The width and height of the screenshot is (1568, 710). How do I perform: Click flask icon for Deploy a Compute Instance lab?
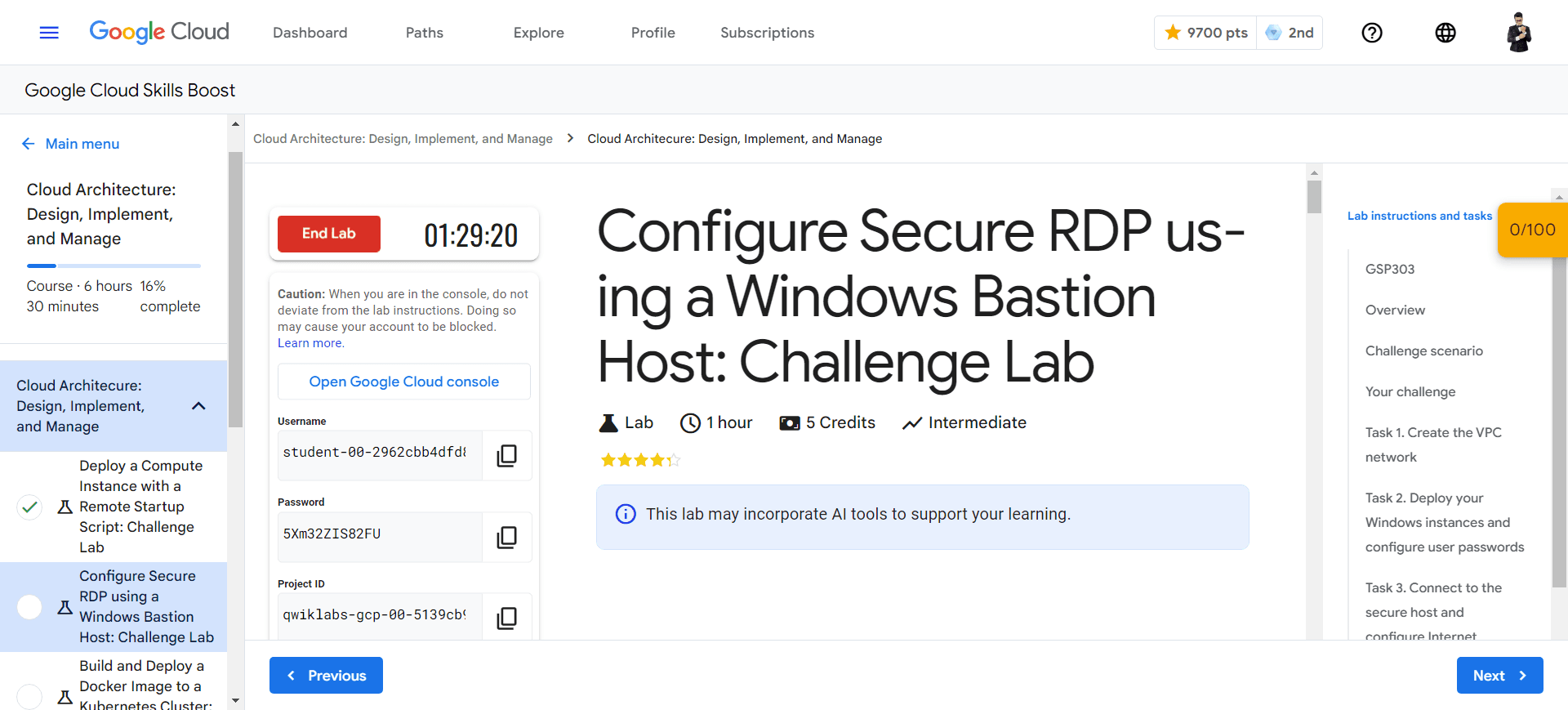click(x=65, y=507)
